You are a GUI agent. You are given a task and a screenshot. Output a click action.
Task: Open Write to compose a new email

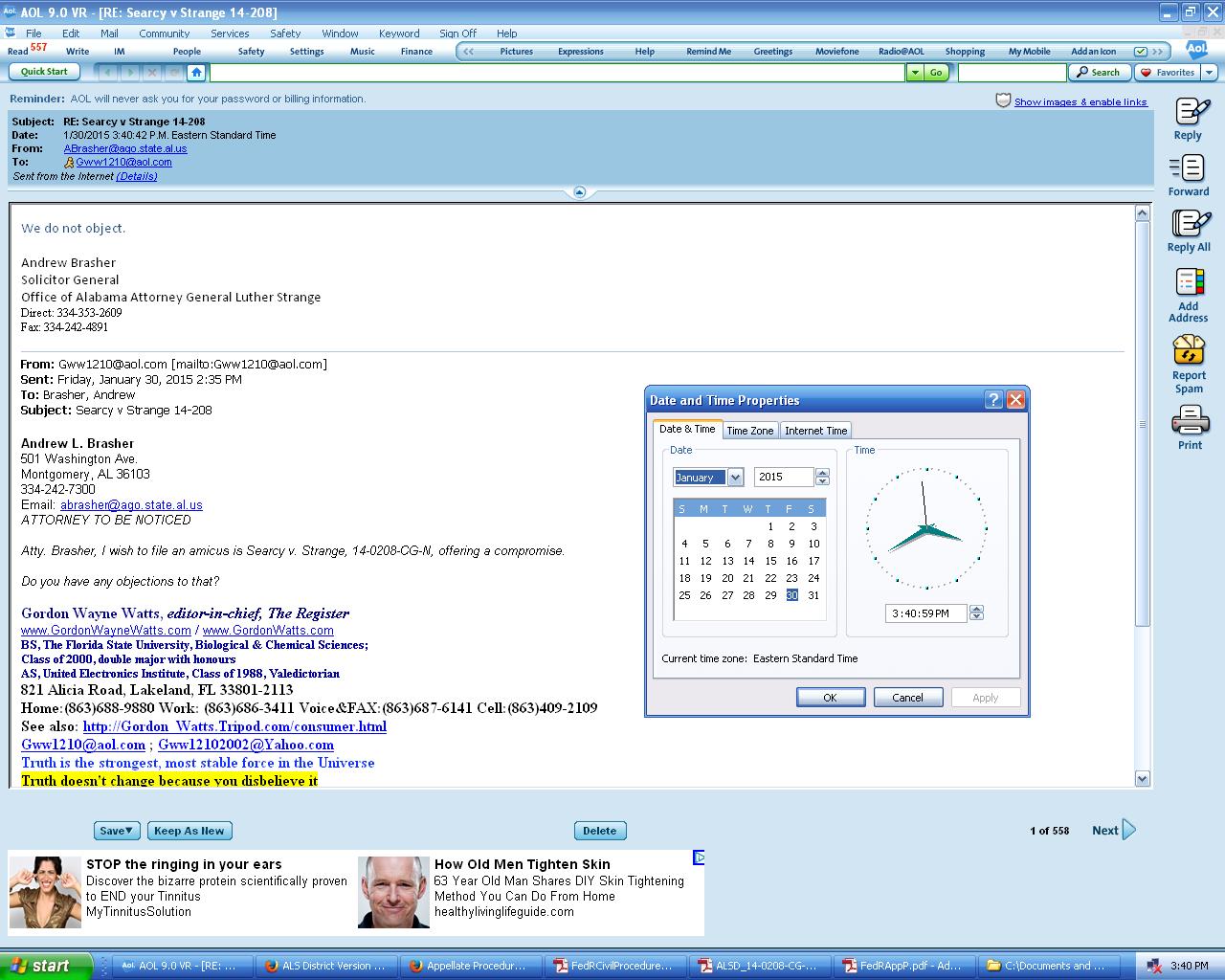click(x=78, y=52)
